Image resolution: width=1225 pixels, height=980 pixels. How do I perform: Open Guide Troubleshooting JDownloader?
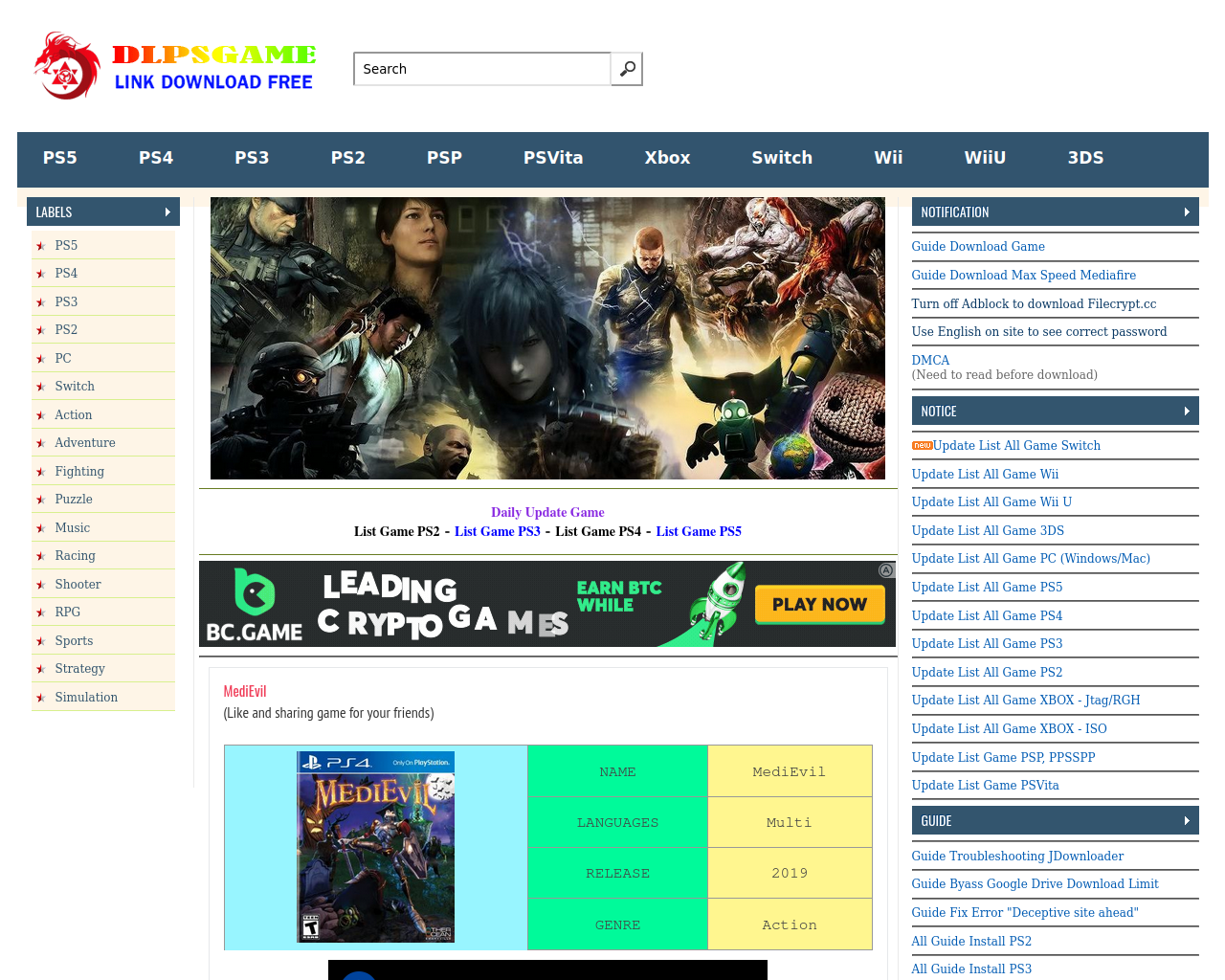(1017, 857)
